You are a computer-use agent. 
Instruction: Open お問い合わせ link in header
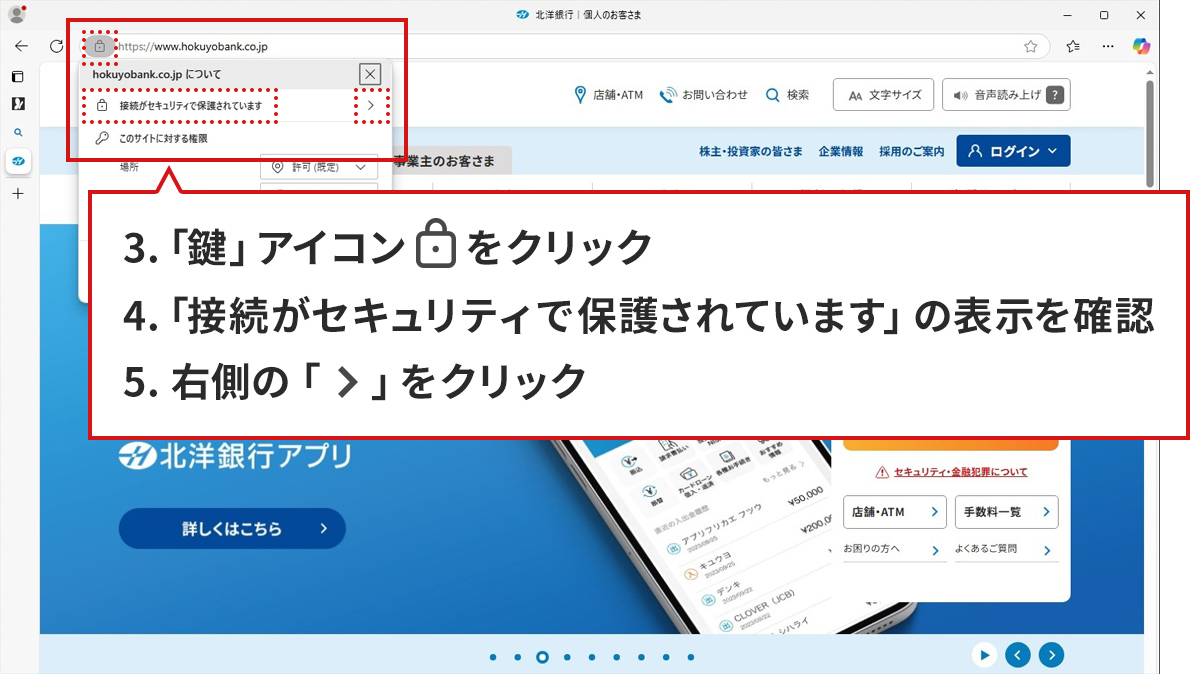704,95
